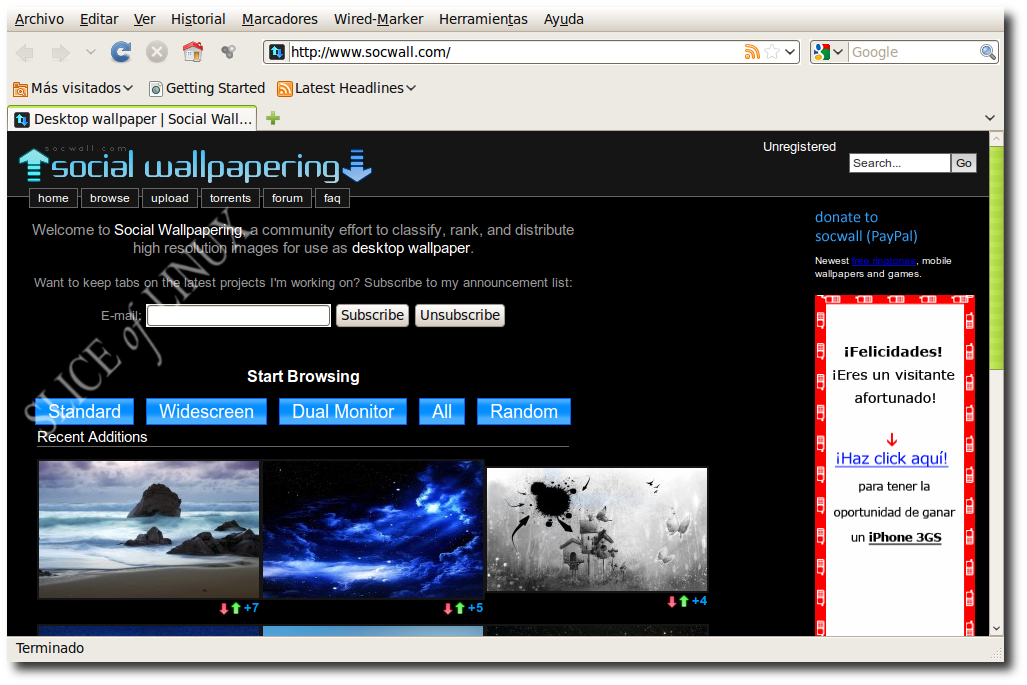Open the browser home page icon

(x=192, y=51)
